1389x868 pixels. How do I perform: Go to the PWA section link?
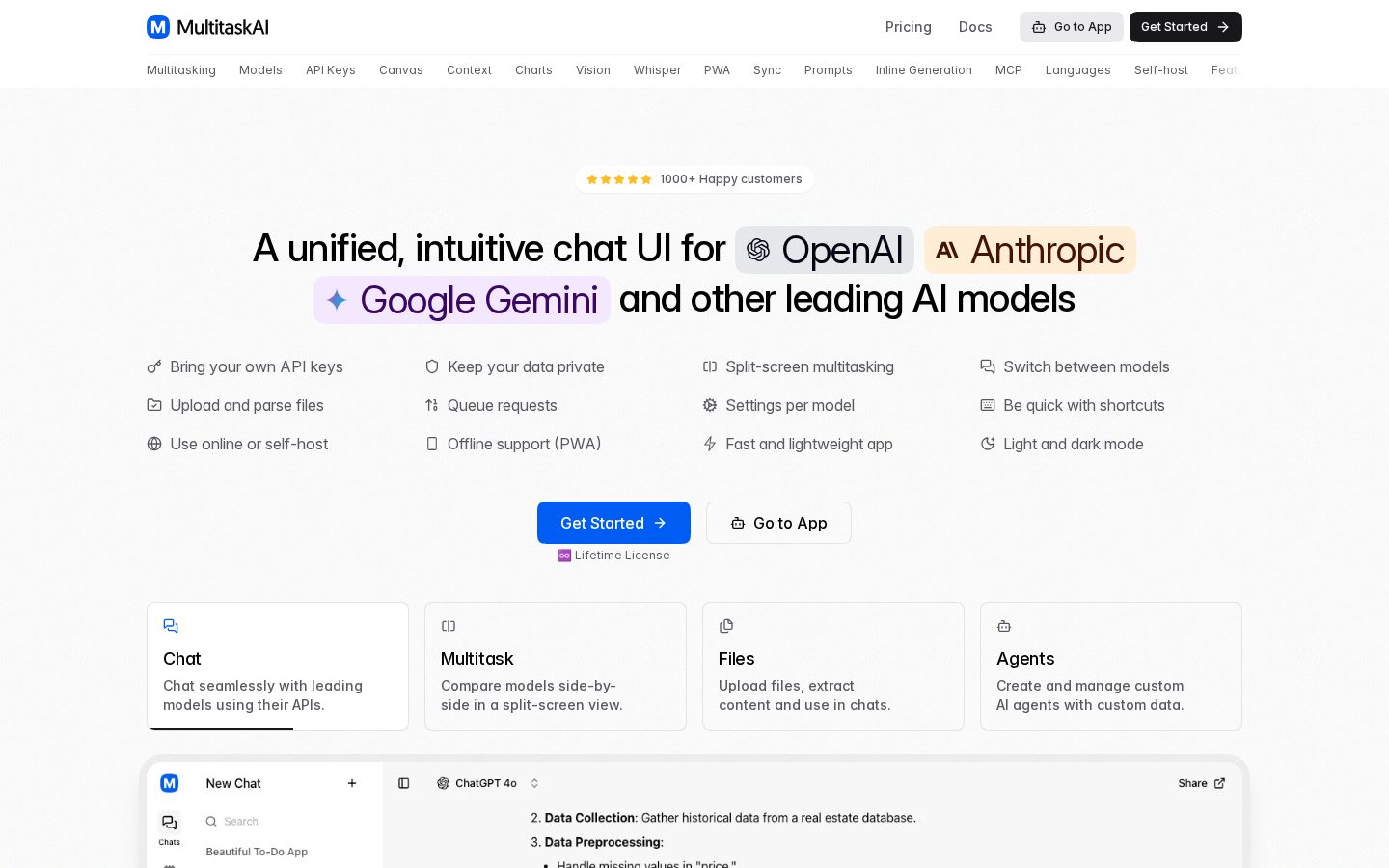[x=717, y=70]
